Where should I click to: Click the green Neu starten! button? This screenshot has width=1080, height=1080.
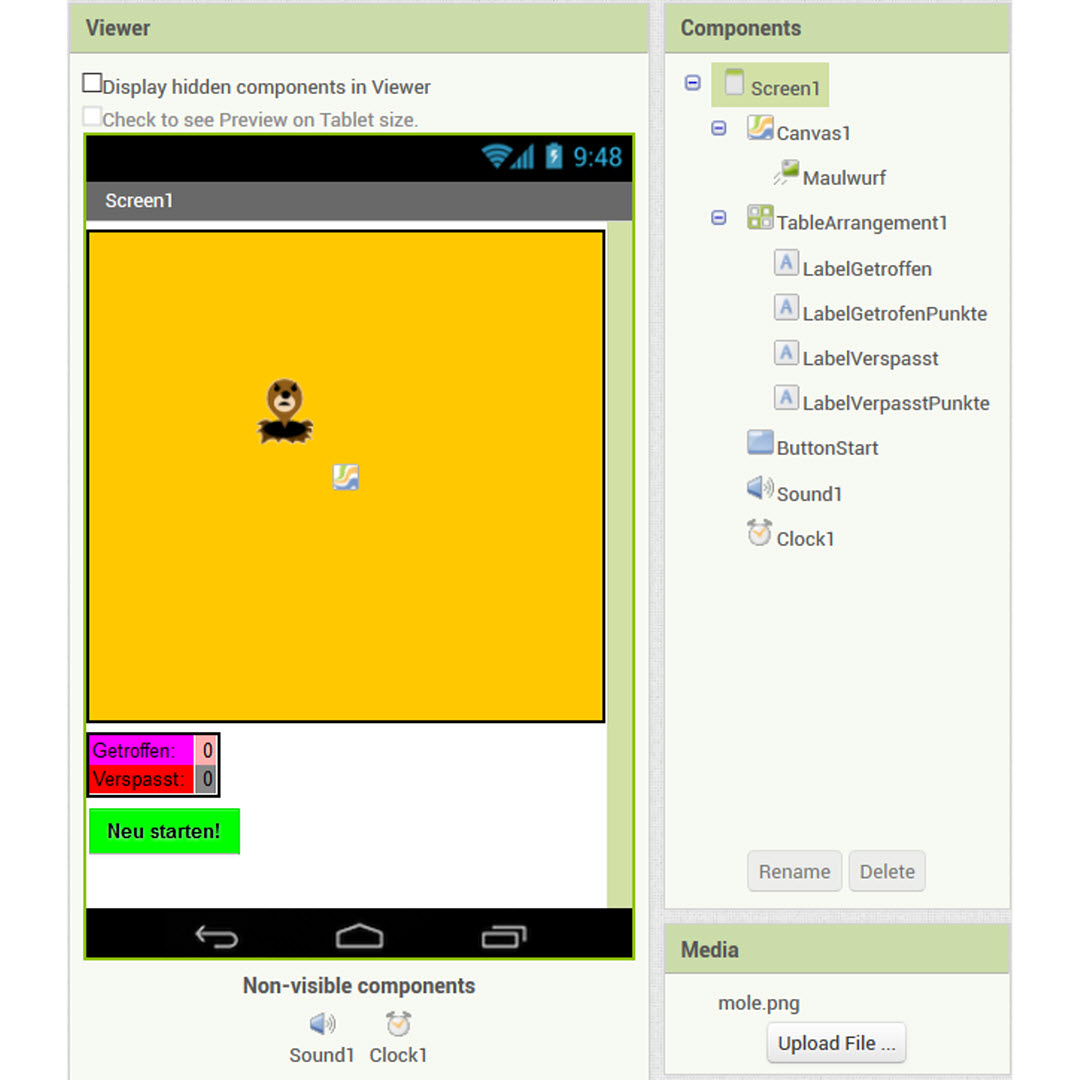click(165, 831)
